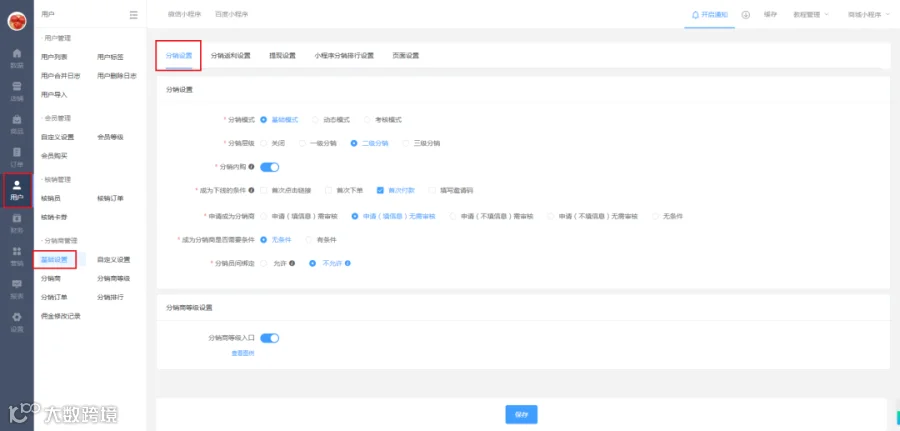This screenshot has height=431, width=900.
Task: Click the blue 保存 button
Action: pyautogui.click(x=521, y=414)
